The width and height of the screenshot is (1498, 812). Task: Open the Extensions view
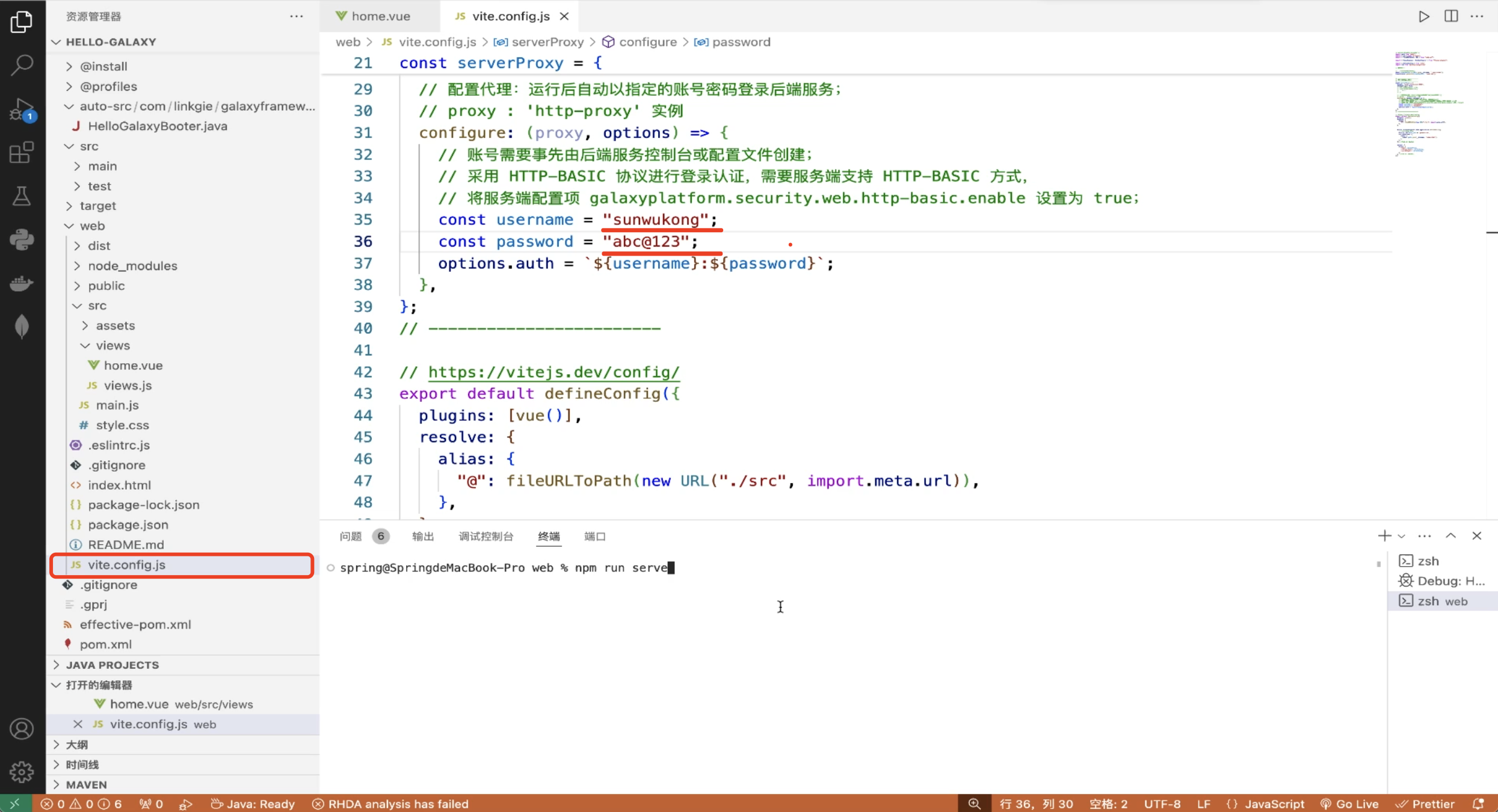pos(22,153)
